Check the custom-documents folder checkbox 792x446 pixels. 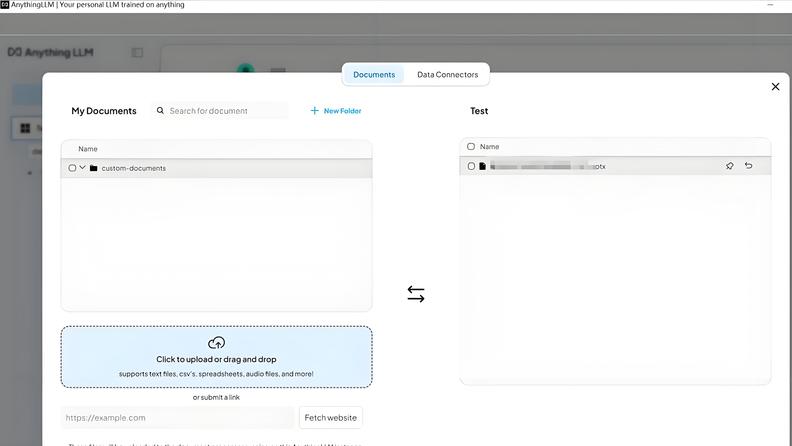click(72, 168)
